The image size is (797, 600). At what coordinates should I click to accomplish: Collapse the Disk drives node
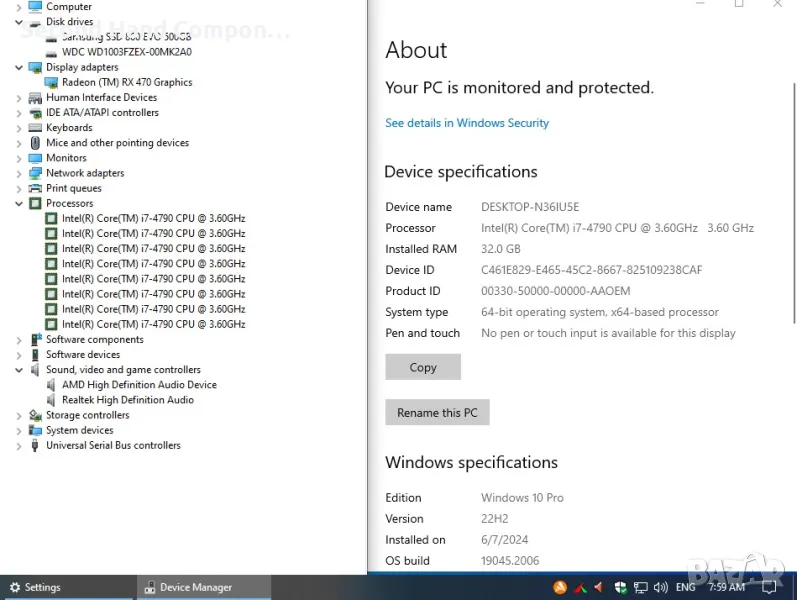(19, 22)
